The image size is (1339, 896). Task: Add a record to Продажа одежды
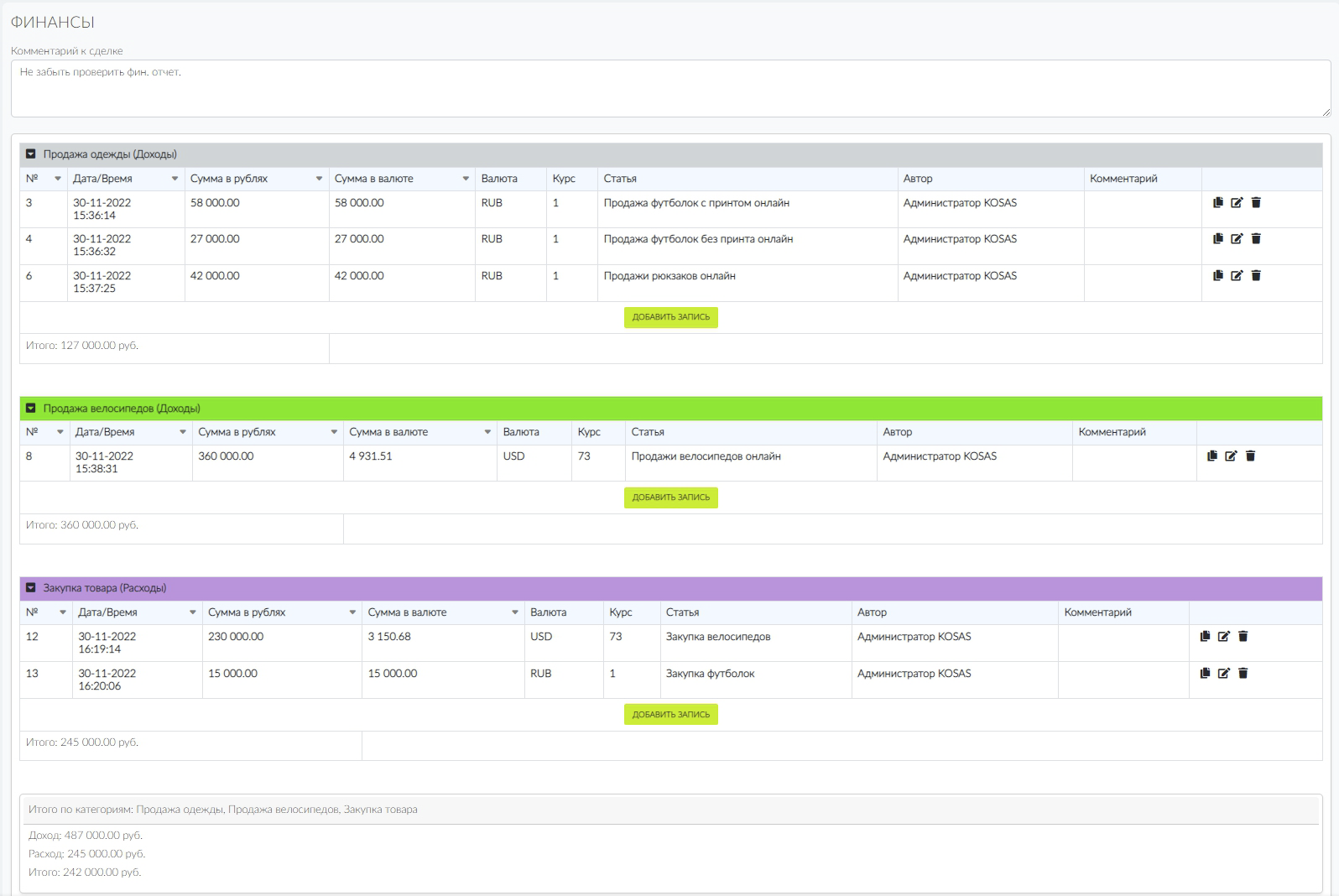(x=671, y=317)
